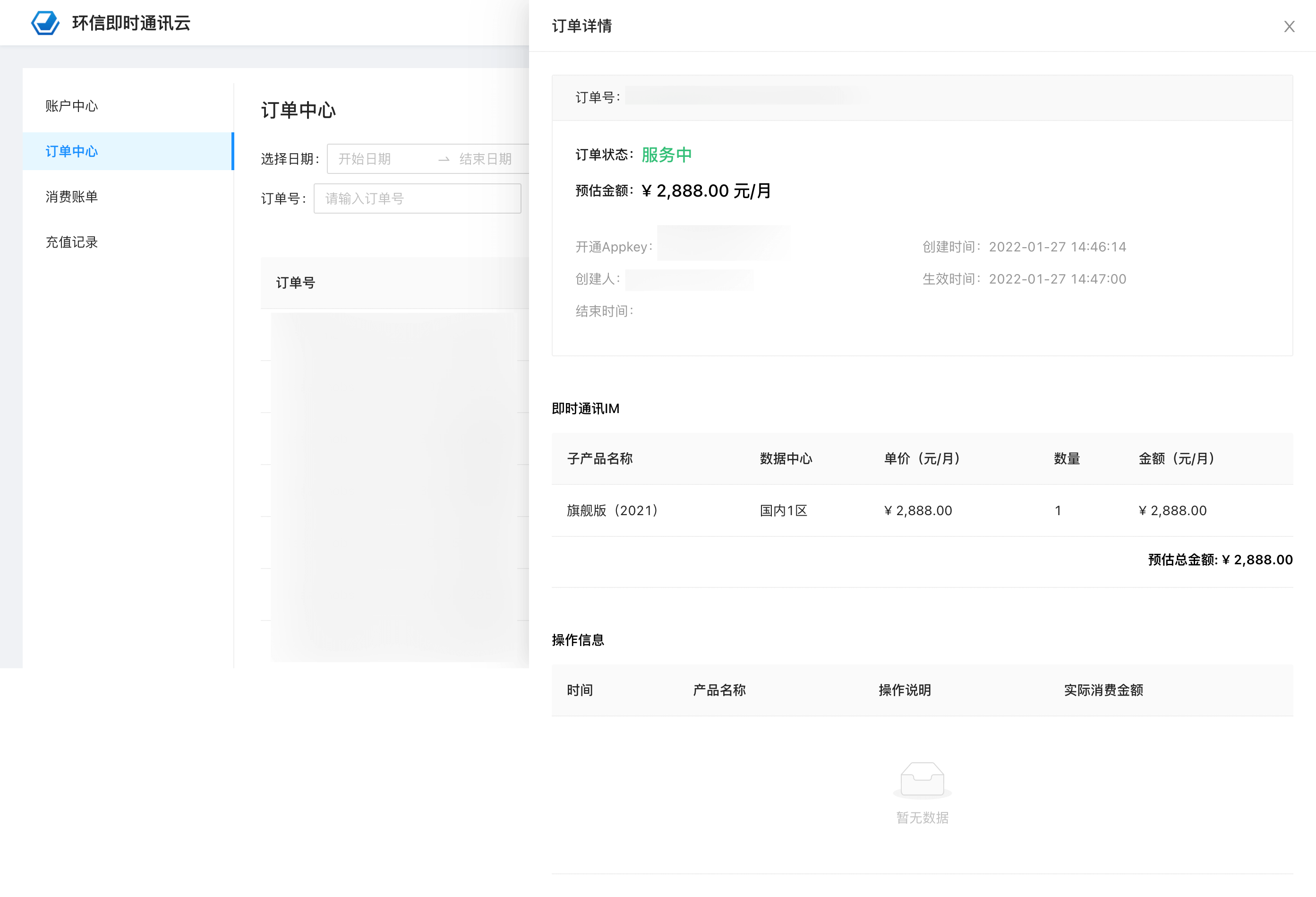Viewport: 1316px width, 897px height.
Task: Focus the 请输入订单号 input field
Action: (x=417, y=198)
